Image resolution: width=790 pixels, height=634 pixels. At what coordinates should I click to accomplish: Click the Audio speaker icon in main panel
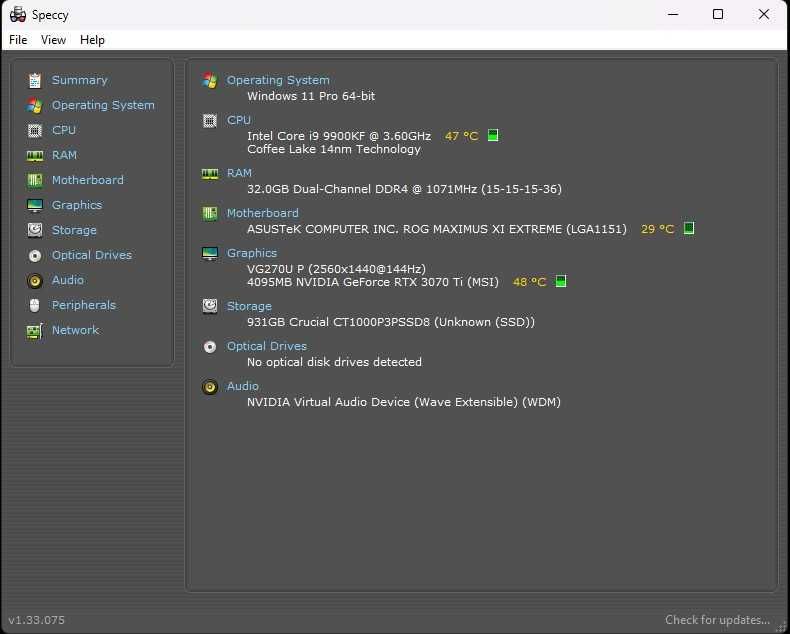click(210, 387)
